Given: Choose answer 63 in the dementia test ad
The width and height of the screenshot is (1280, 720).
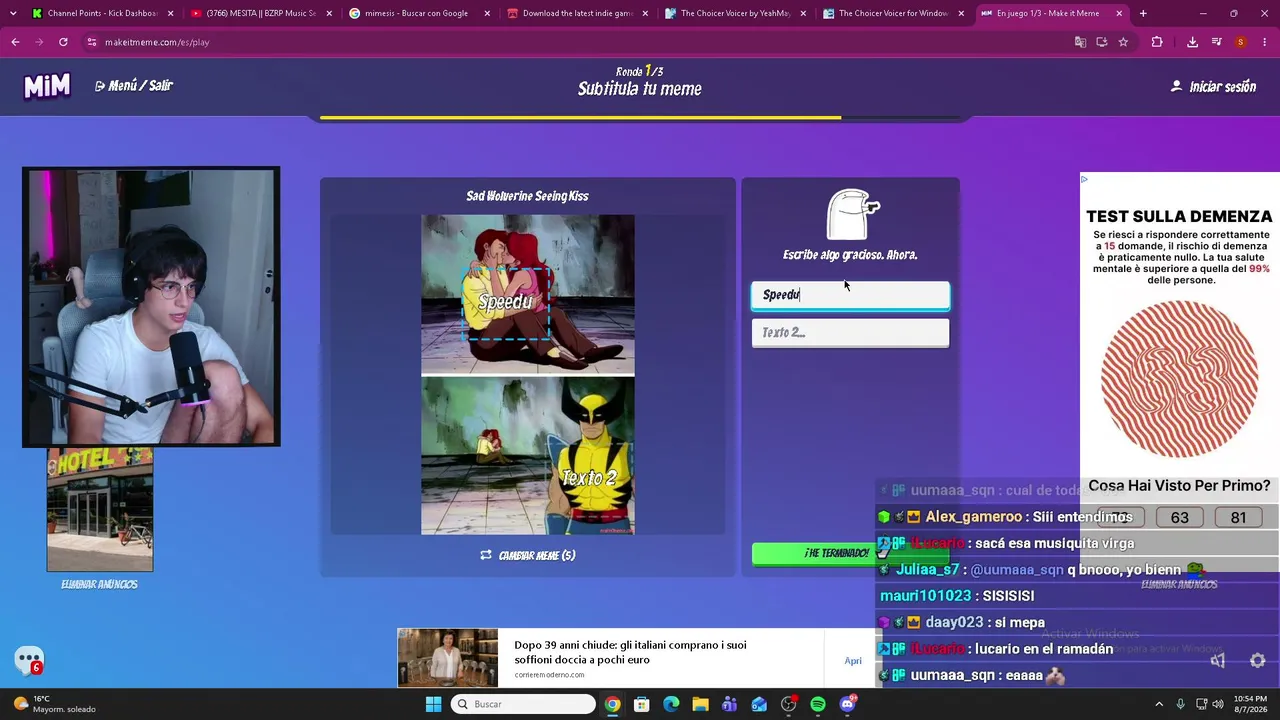Looking at the screenshot, I should point(1180,517).
